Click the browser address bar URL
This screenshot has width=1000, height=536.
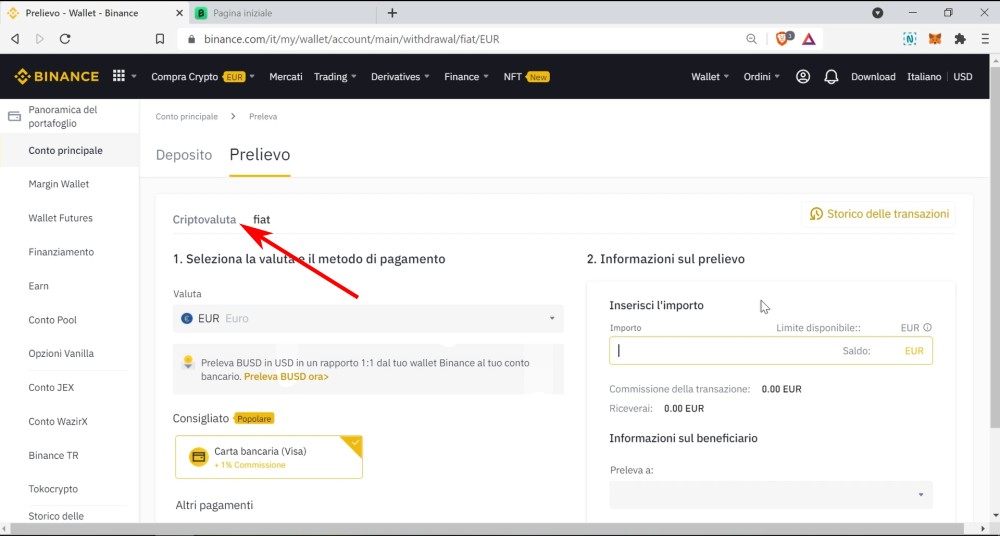tap(351, 39)
